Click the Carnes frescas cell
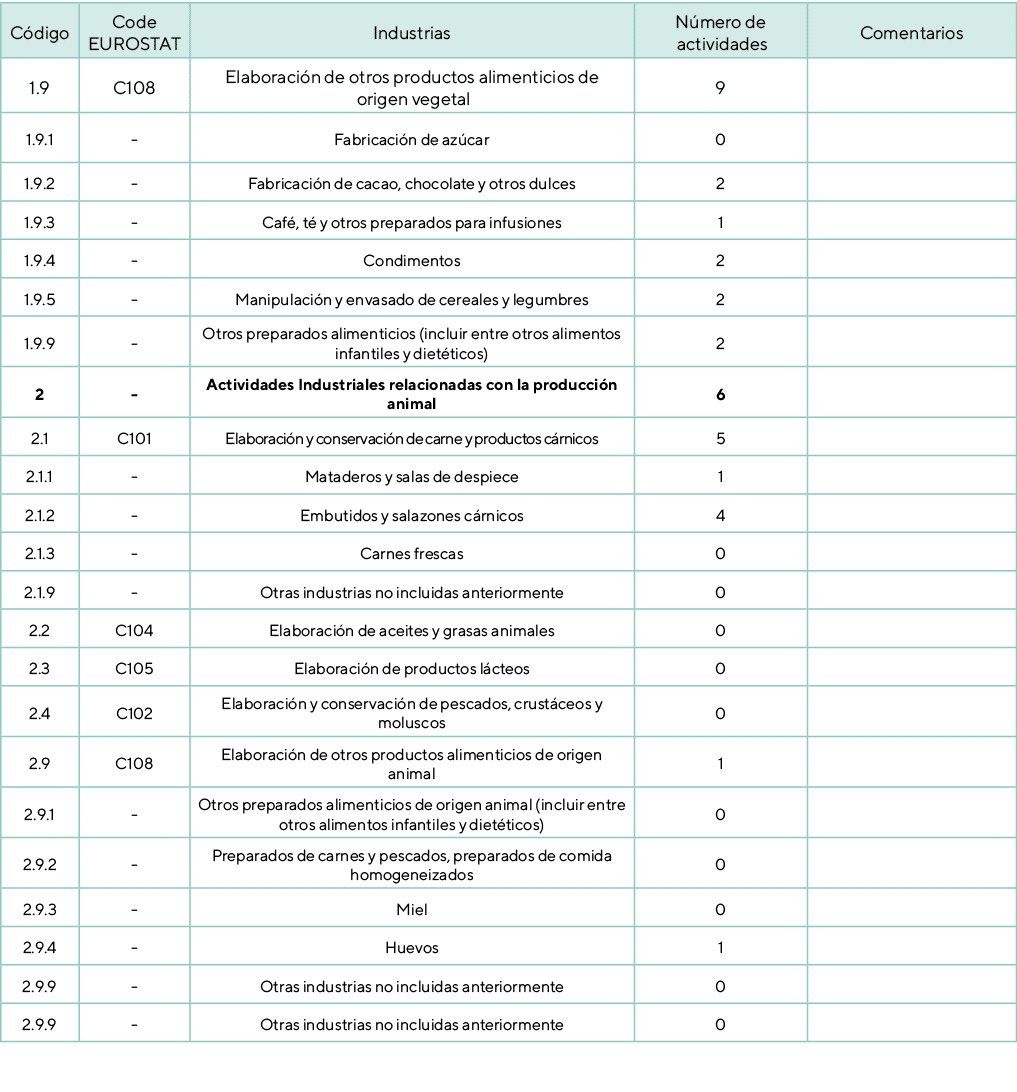The image size is (1017, 1092). point(411,552)
